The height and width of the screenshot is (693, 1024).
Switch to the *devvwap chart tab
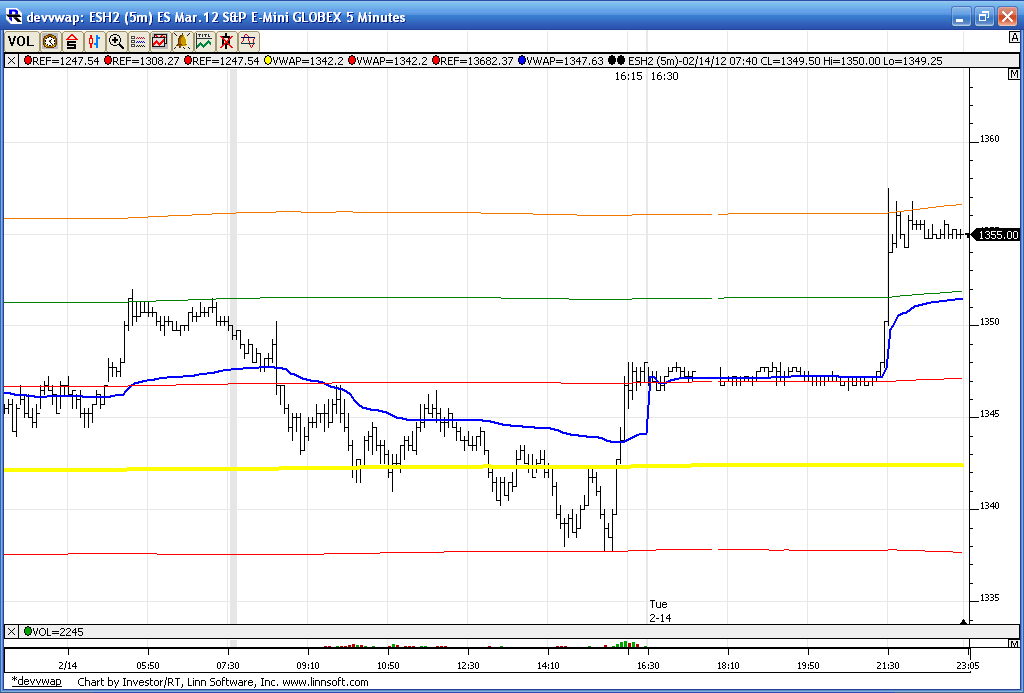click(37, 681)
